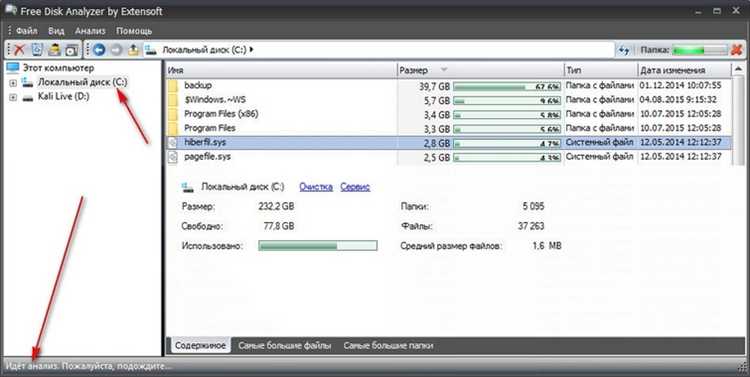Open the address bar path arrow after (C:)
This screenshot has height=377, width=750.
click(x=252, y=49)
